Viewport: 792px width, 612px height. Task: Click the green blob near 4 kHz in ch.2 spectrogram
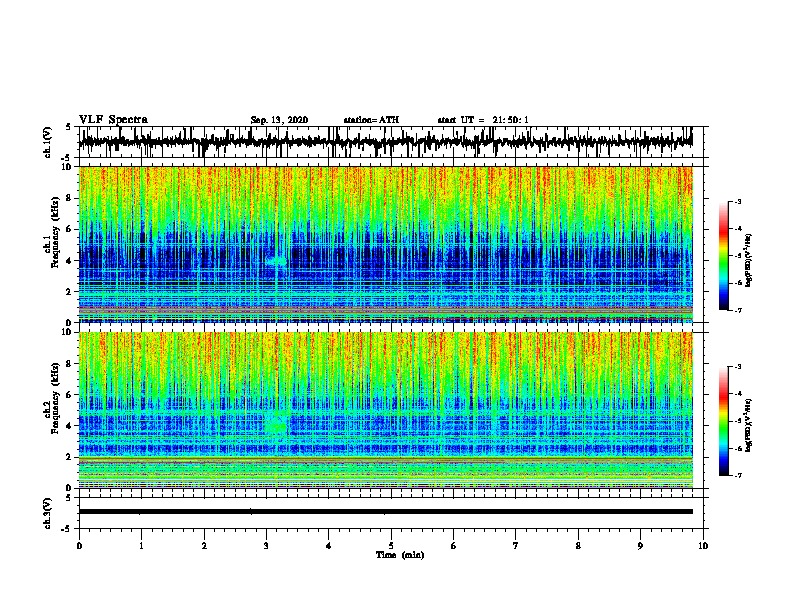(276, 424)
